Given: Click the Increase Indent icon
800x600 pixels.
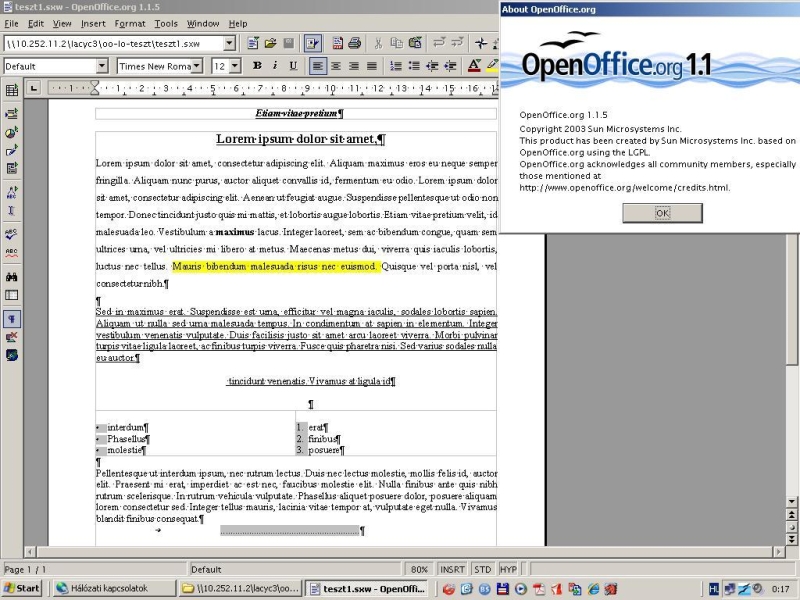Looking at the screenshot, I should [451, 66].
